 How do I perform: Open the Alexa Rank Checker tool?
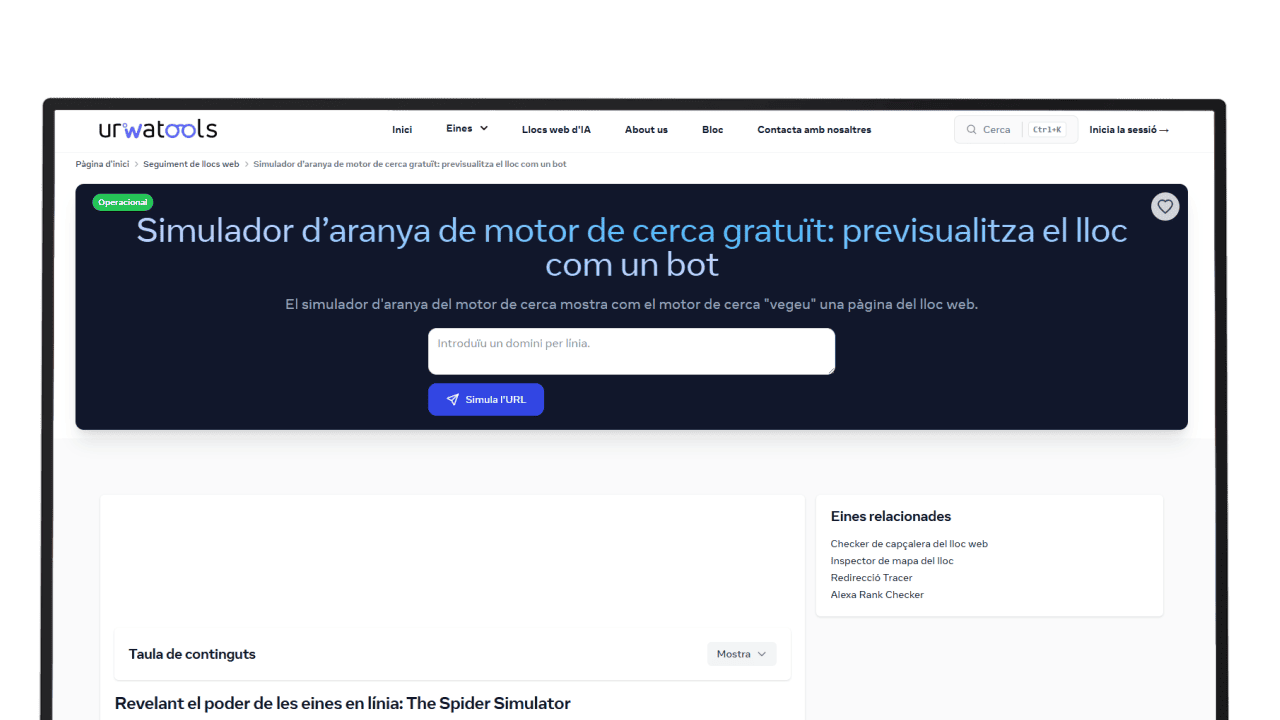877,595
